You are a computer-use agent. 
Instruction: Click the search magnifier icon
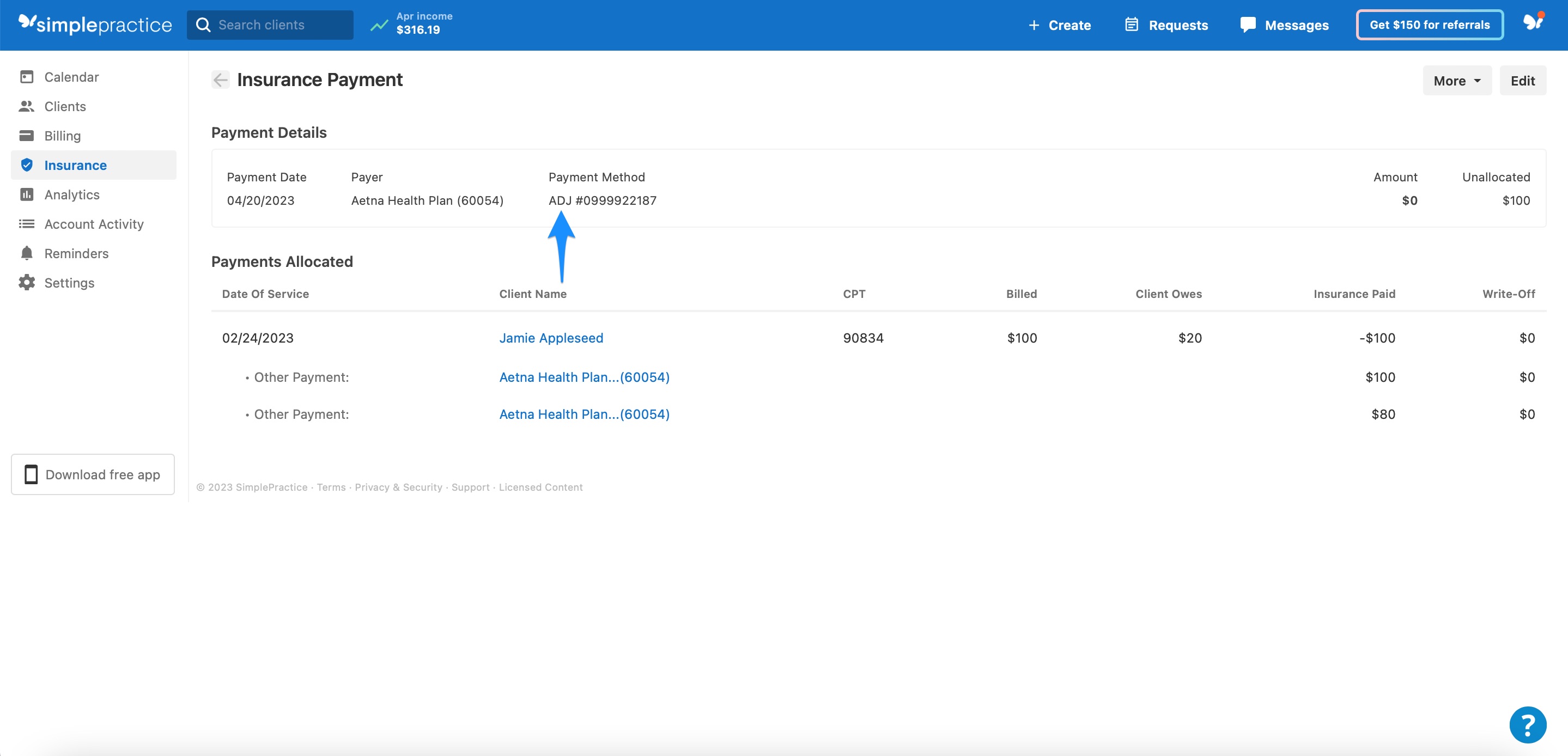point(203,25)
